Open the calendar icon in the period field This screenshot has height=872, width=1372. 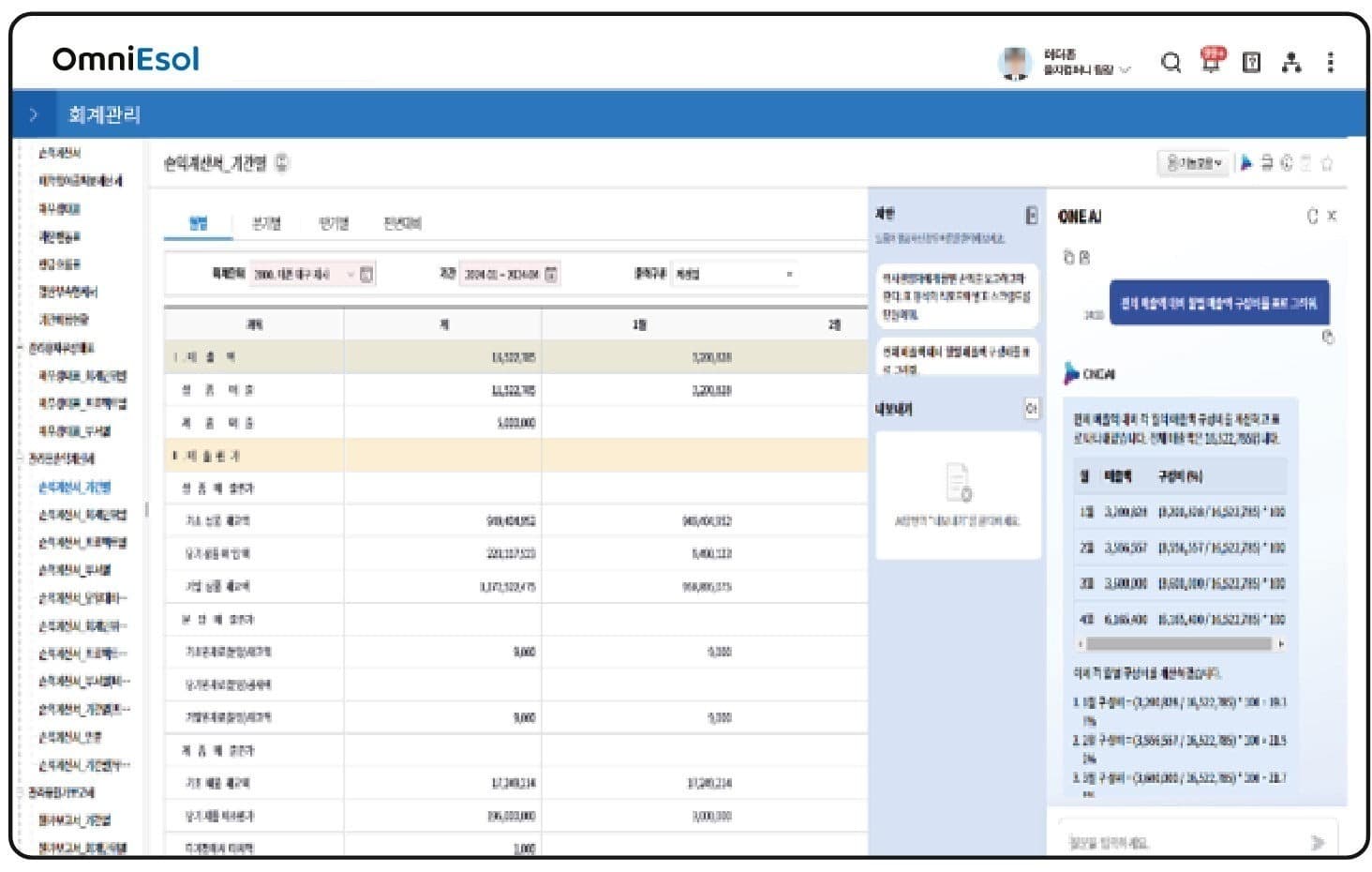[551, 274]
